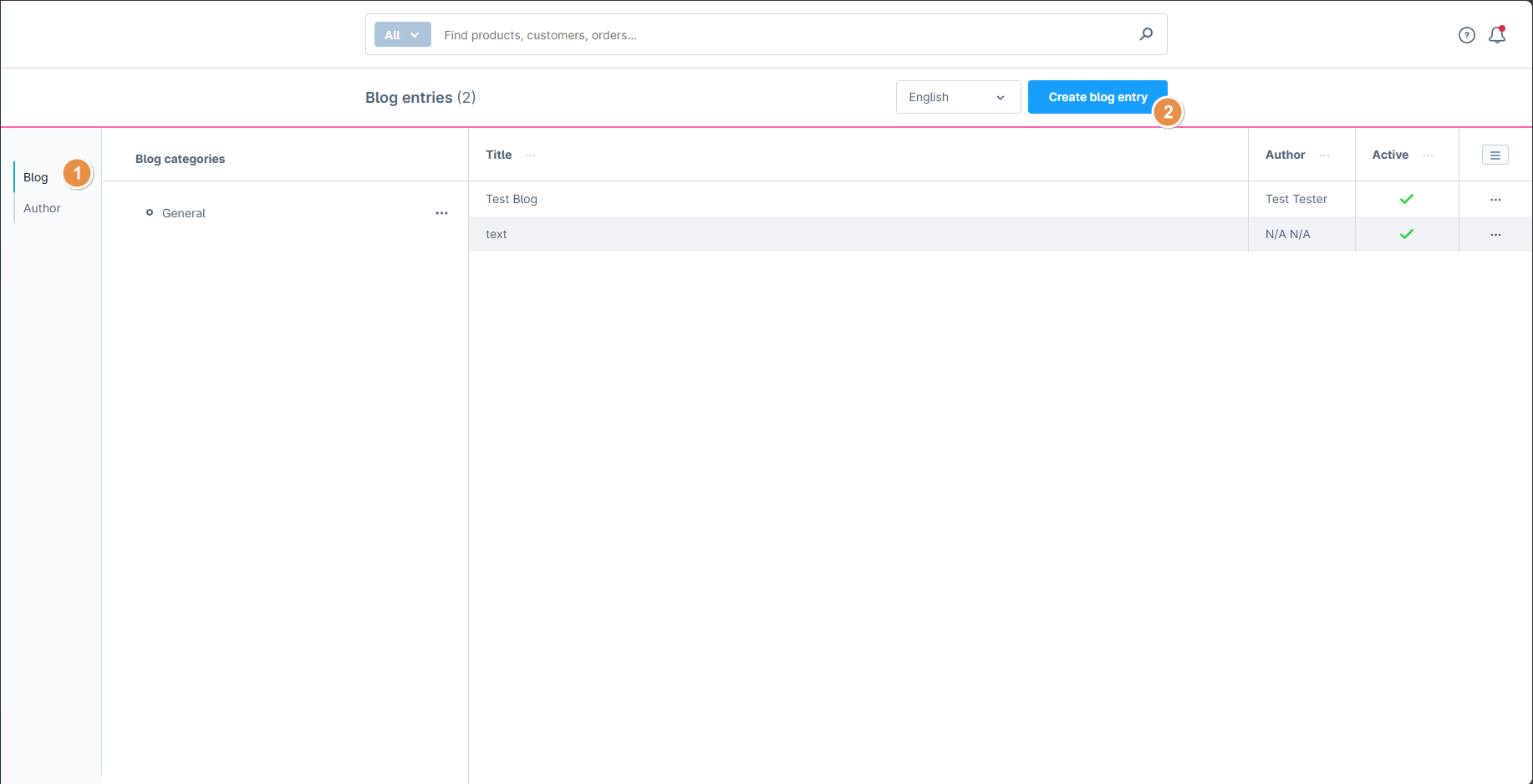This screenshot has width=1533, height=784.
Task: Select the Blog sidebar tab
Action: 36,177
